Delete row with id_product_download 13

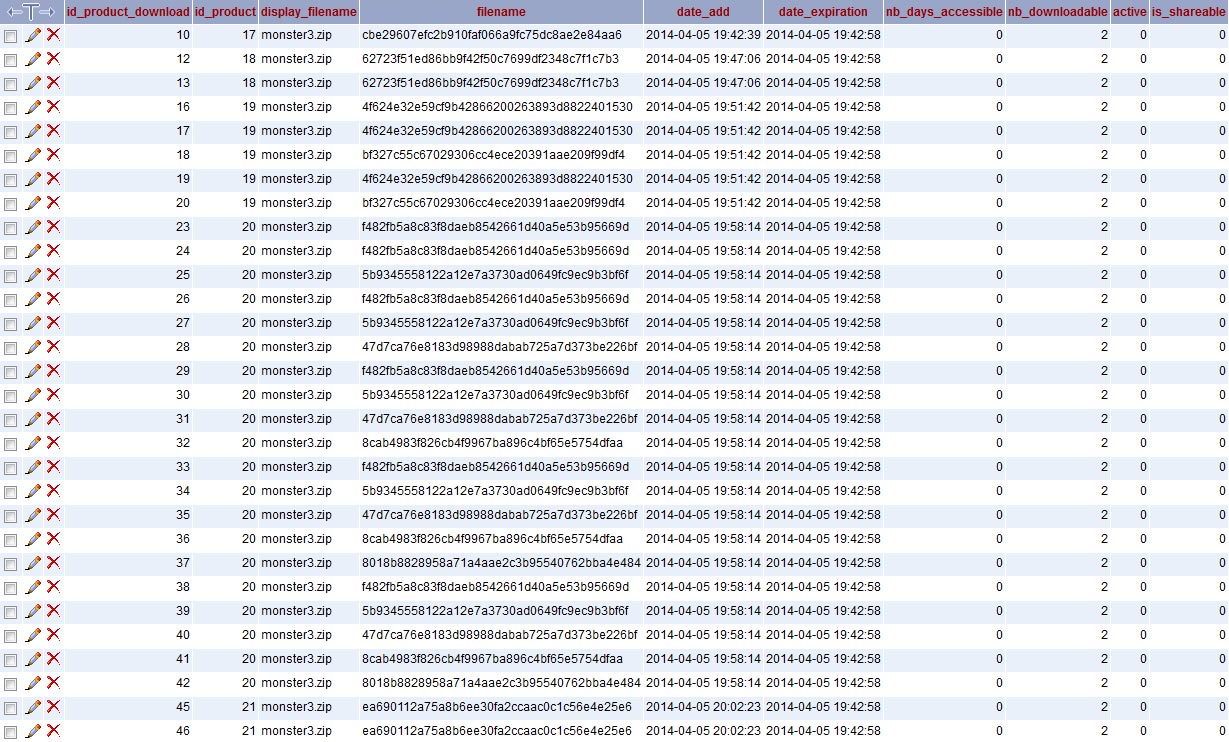53,83
